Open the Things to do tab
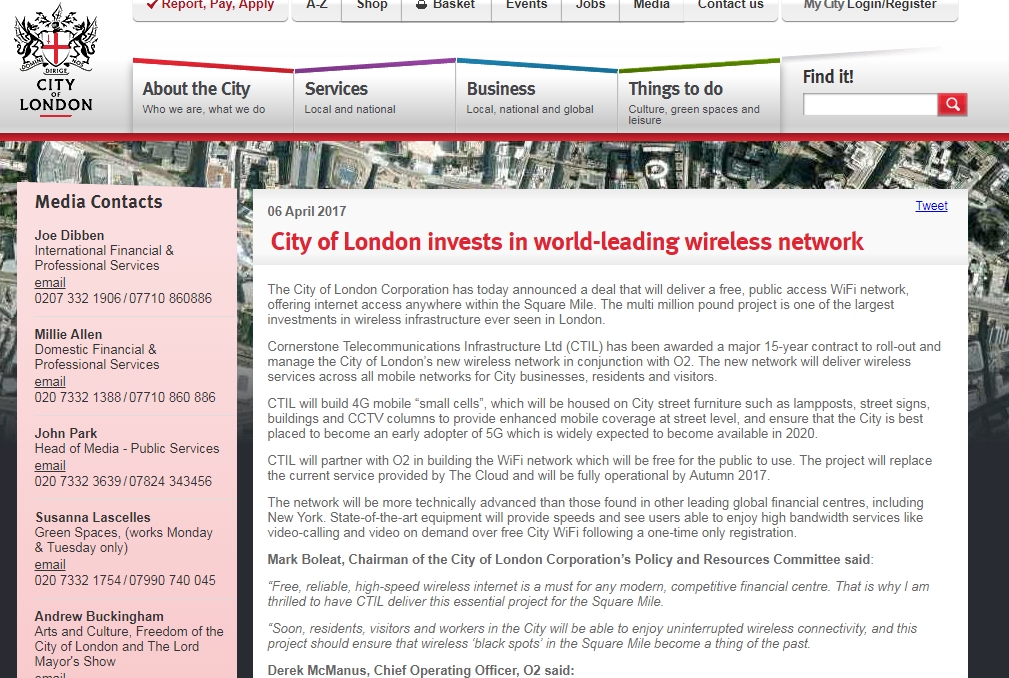This screenshot has height=678, width=1009. click(x=699, y=98)
